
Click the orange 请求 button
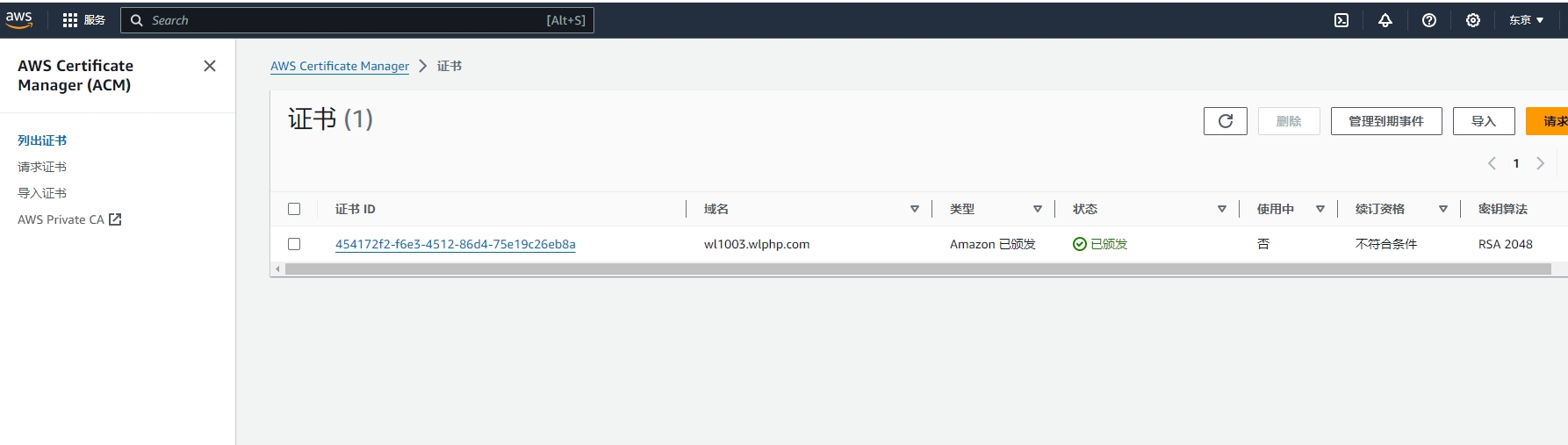[x=1548, y=121]
